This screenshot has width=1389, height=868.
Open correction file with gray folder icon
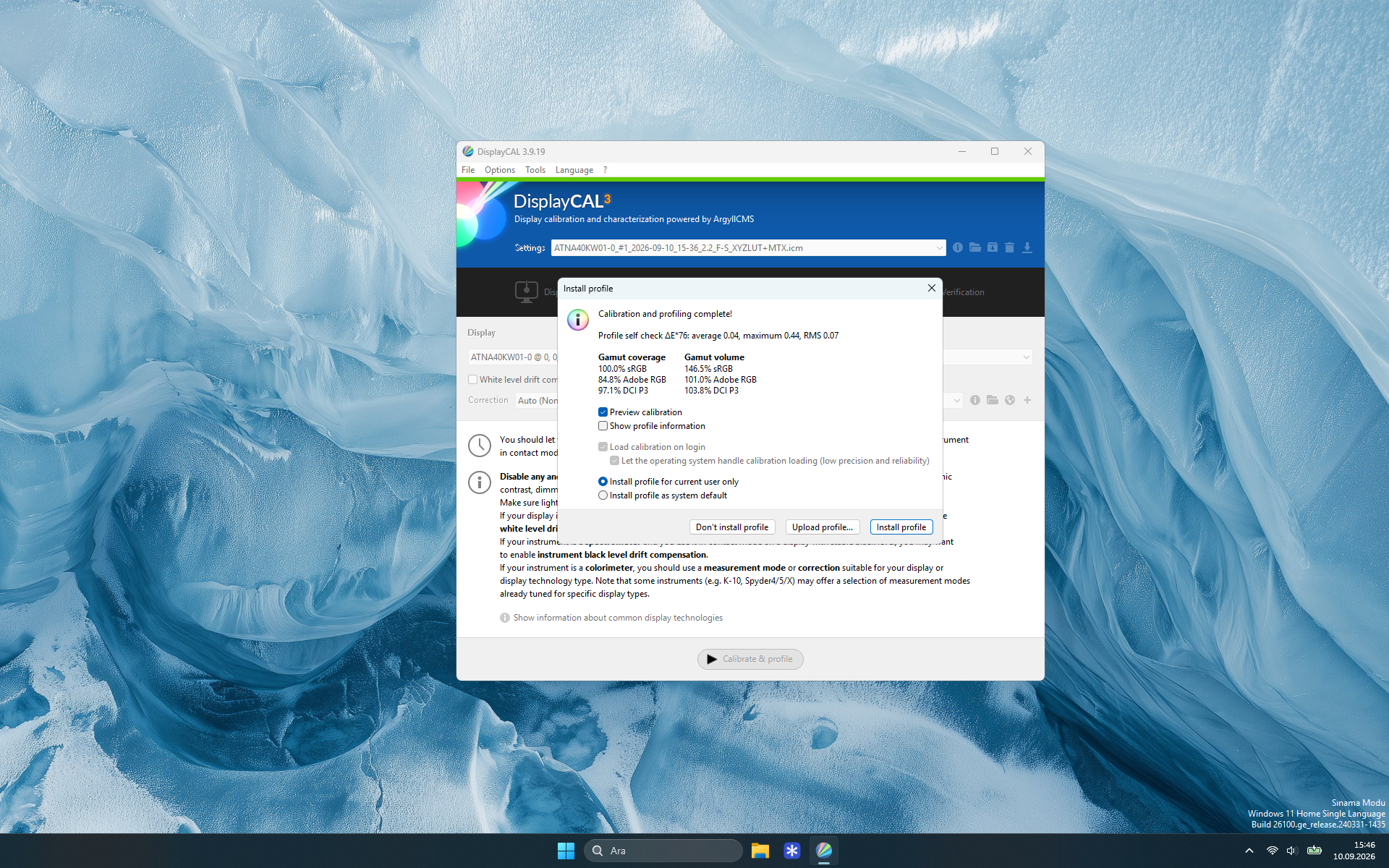click(993, 400)
